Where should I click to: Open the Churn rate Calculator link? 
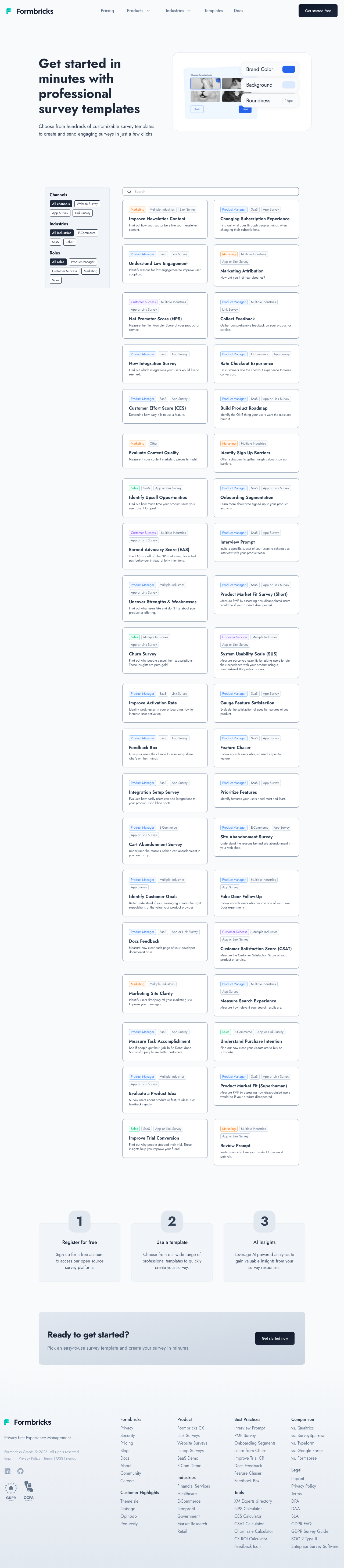point(254,1531)
